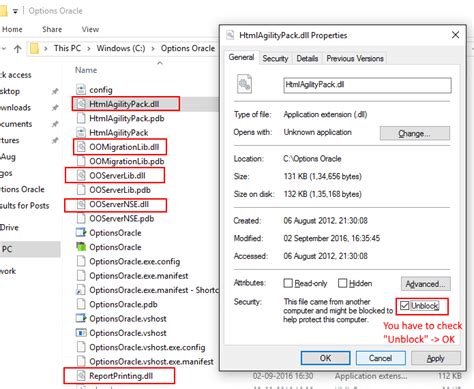Click Windows (C:) in the address bar
Image resolution: width=474 pixels, height=389 pixels.
[x=121, y=48]
